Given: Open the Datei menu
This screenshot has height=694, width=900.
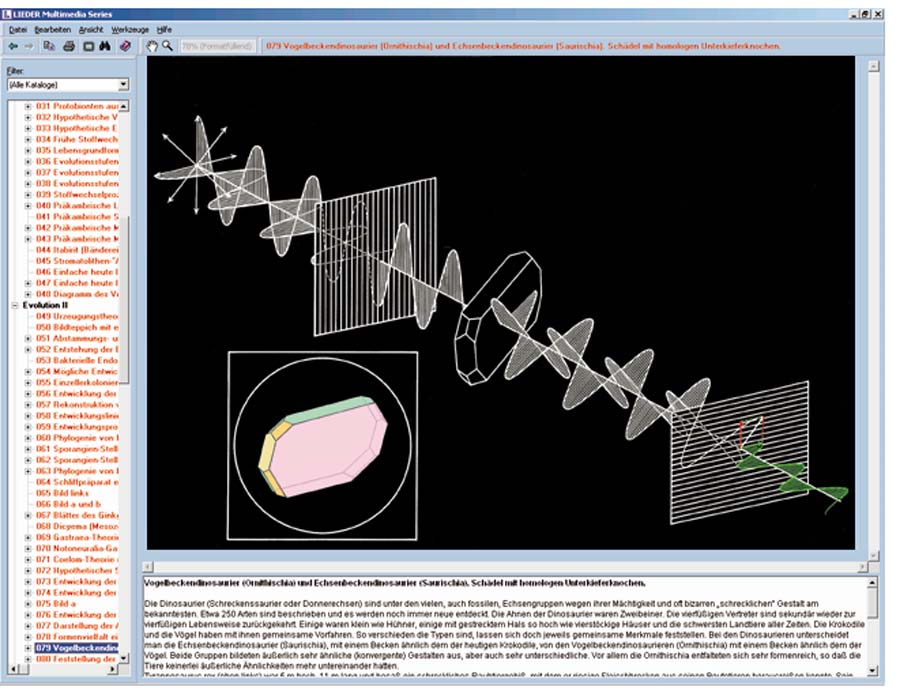Looking at the screenshot, I should pyautogui.click(x=17, y=30).
